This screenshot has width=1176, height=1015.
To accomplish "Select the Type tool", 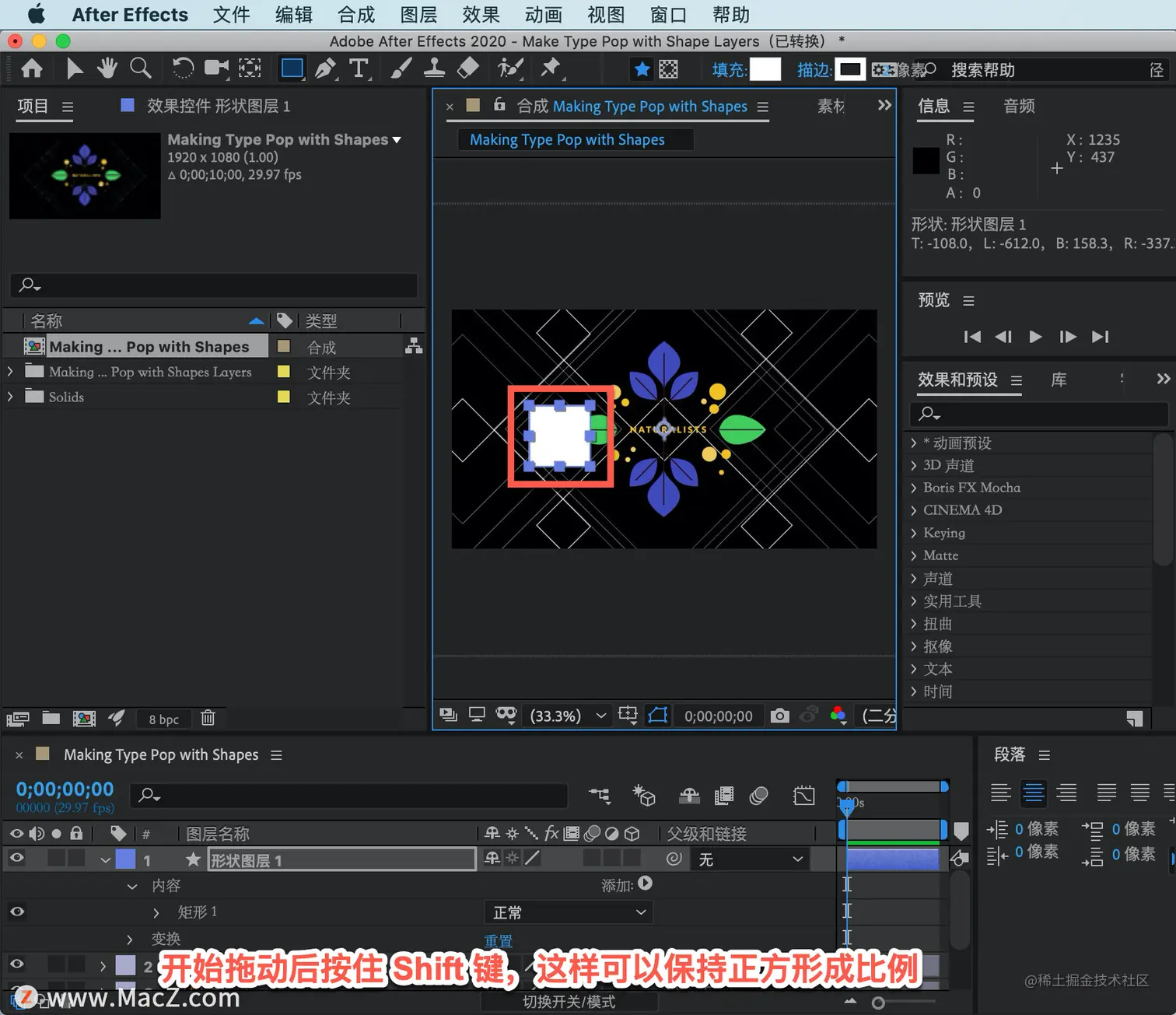I will point(359,69).
